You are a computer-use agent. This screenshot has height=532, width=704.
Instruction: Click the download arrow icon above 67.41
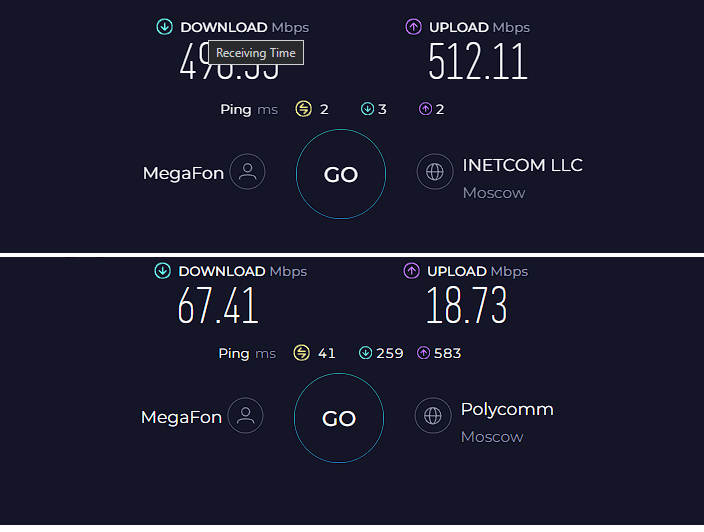coord(163,271)
